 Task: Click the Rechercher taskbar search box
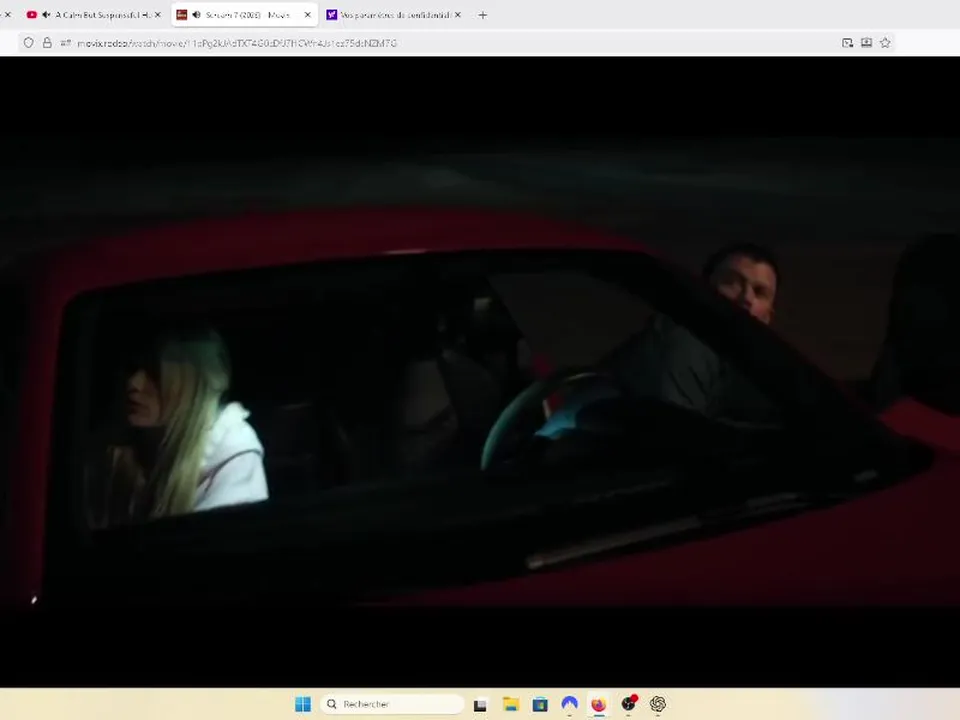tap(392, 704)
